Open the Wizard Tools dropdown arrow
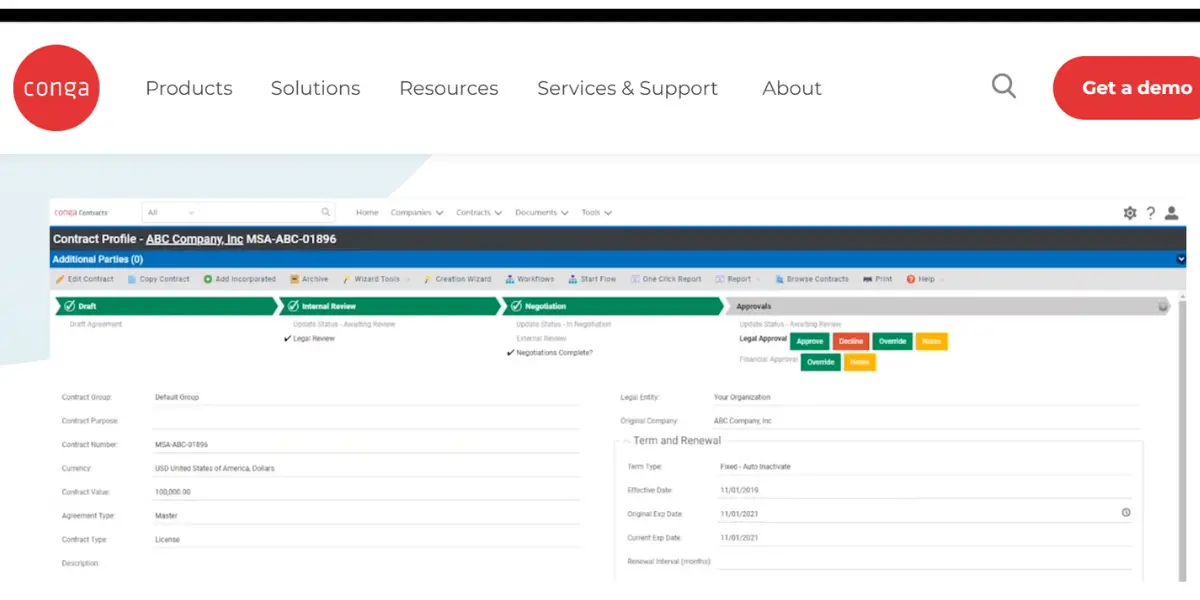Viewport: 1200px width, 600px height. [407, 280]
